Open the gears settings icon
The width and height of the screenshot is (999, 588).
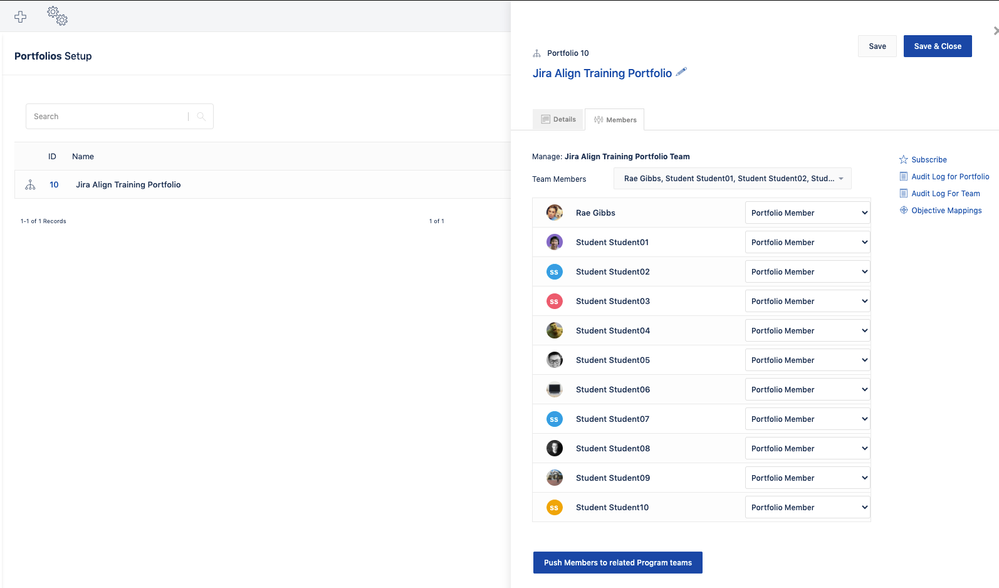[57, 16]
